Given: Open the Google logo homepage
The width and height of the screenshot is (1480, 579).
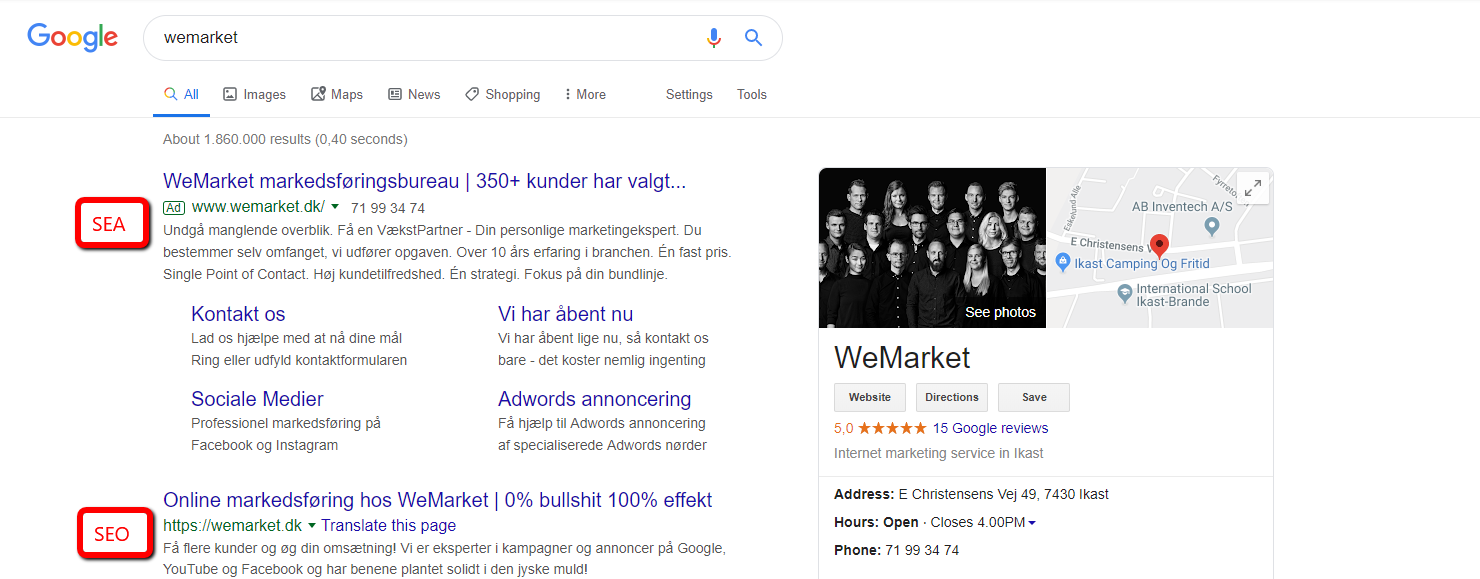Looking at the screenshot, I should click(x=73, y=38).
